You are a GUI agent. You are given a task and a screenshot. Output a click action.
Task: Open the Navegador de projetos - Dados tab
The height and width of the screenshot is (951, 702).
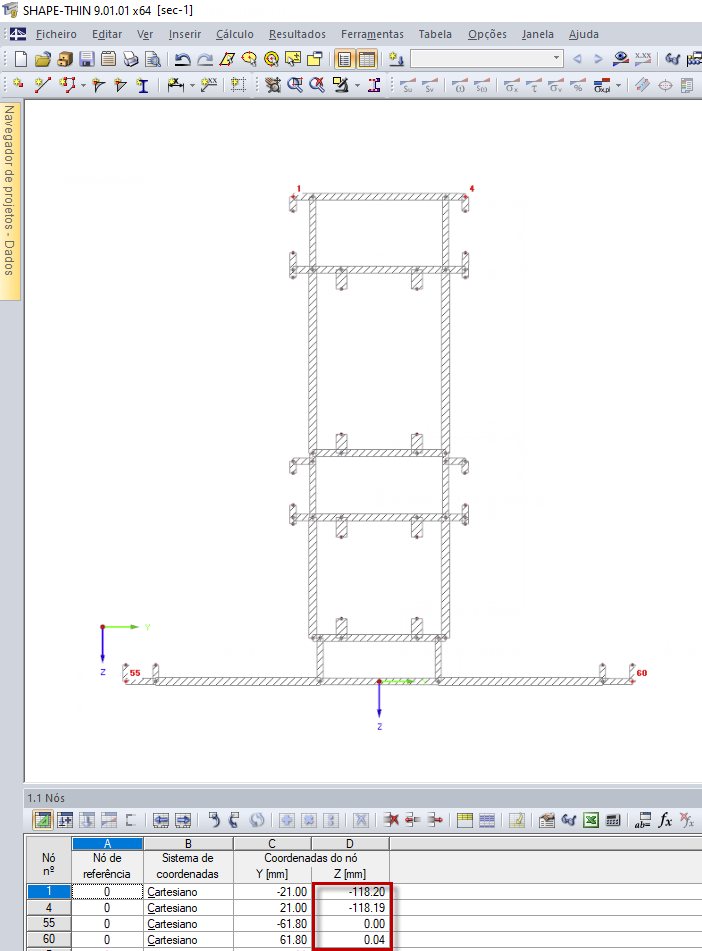(x=10, y=201)
